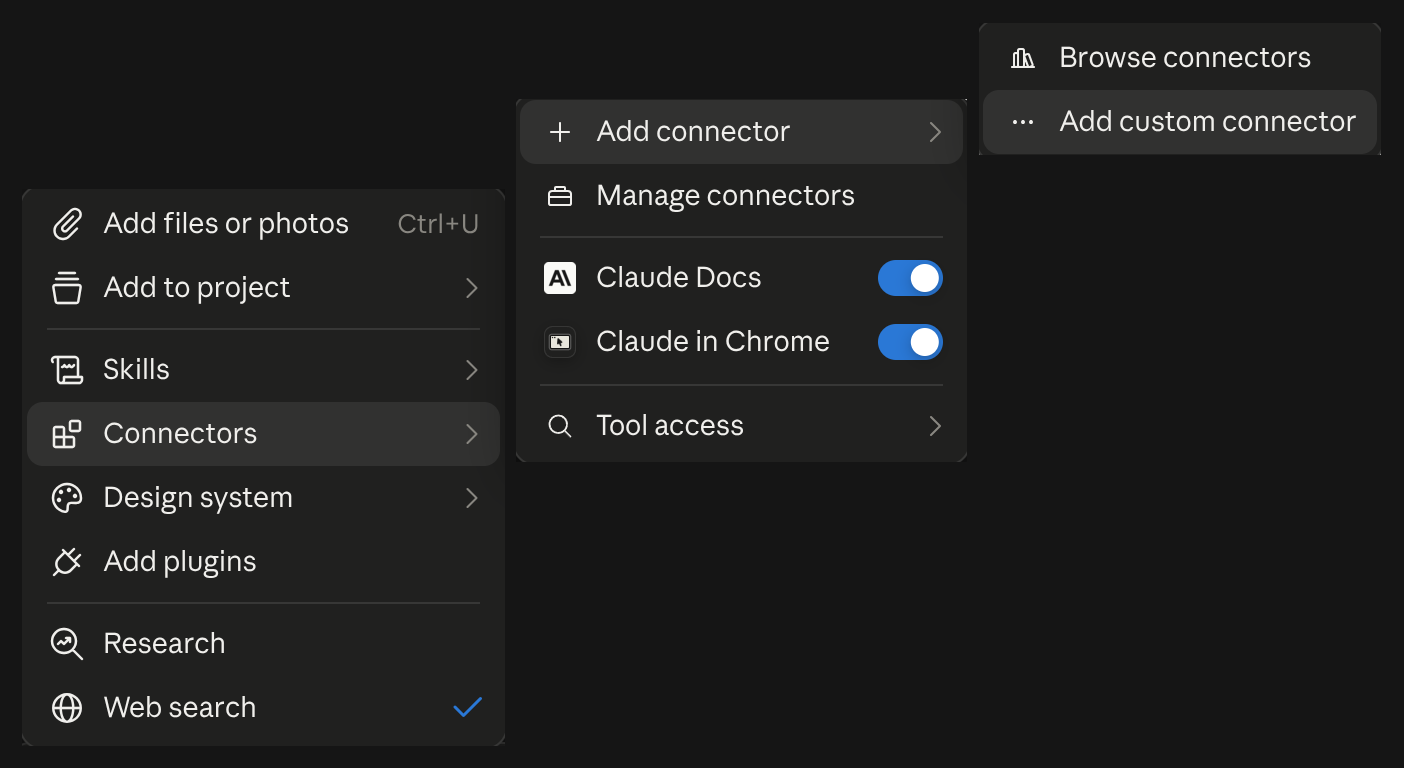Expand the Design system chevron
Image resolution: width=1404 pixels, height=768 pixels.
(x=472, y=498)
